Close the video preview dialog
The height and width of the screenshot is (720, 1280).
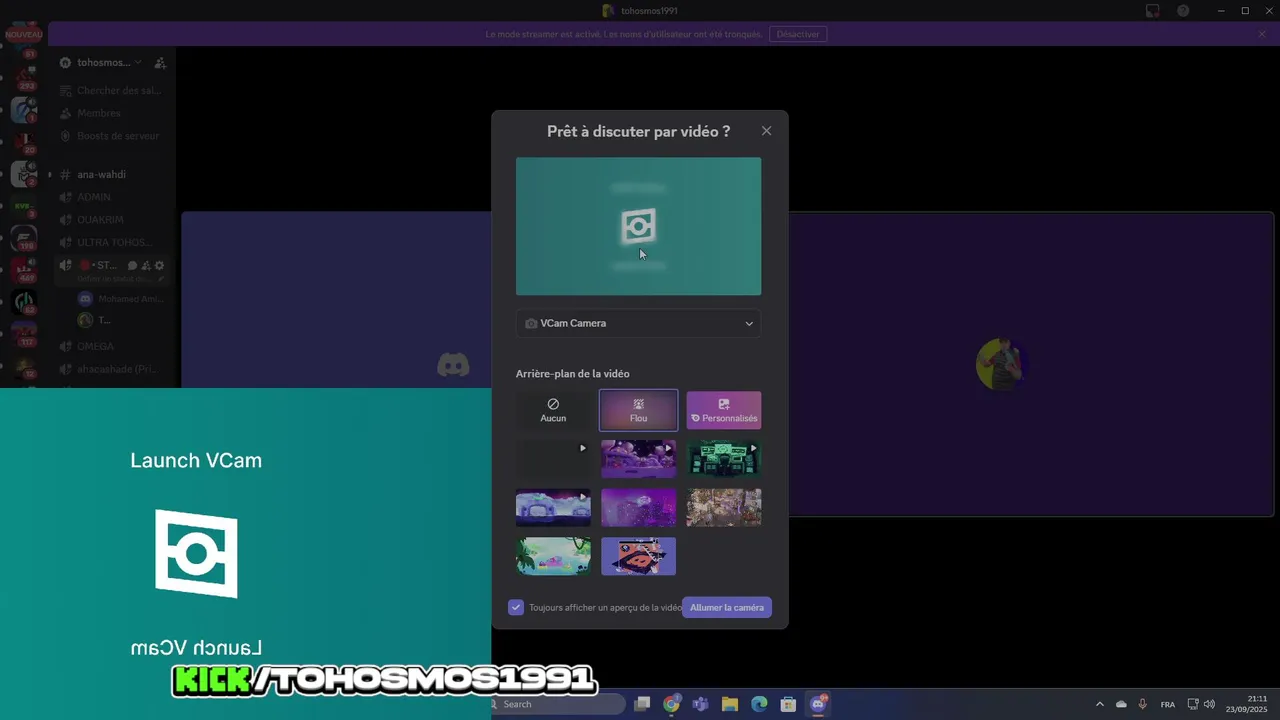[766, 131]
